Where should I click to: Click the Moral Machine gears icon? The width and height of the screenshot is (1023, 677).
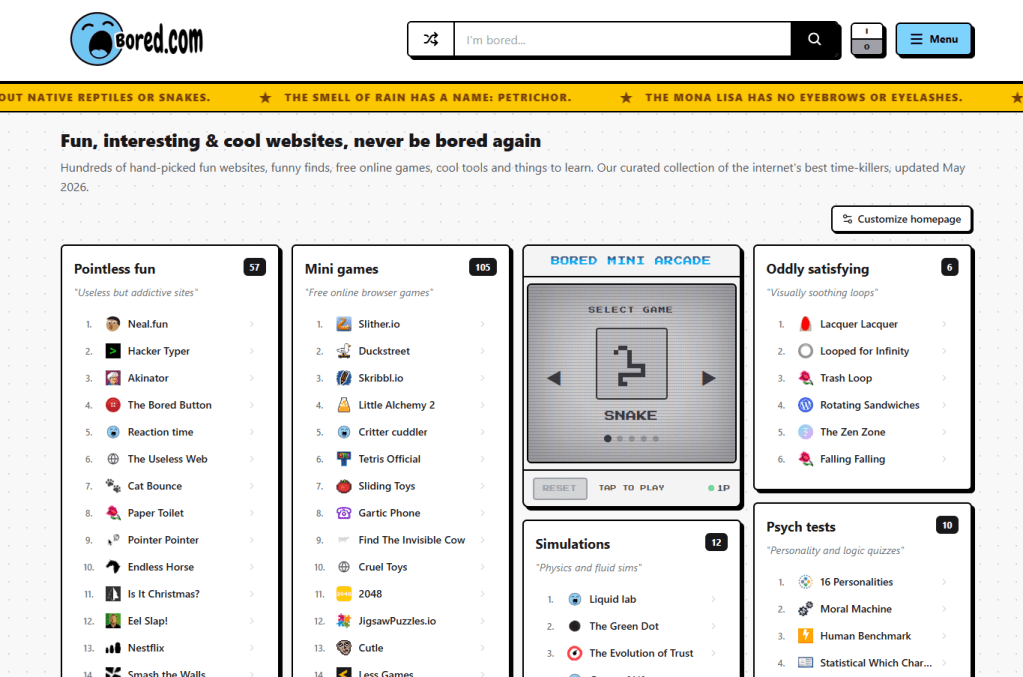(806, 609)
